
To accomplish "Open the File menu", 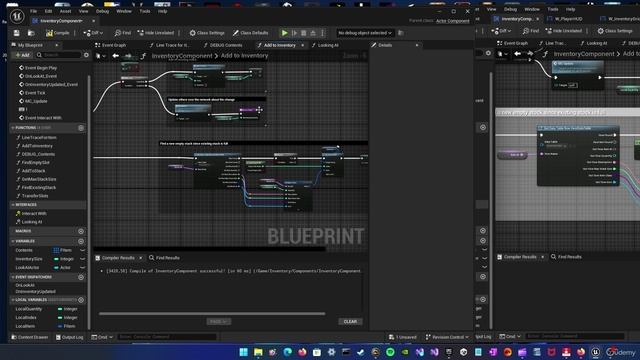I will point(33,11).
